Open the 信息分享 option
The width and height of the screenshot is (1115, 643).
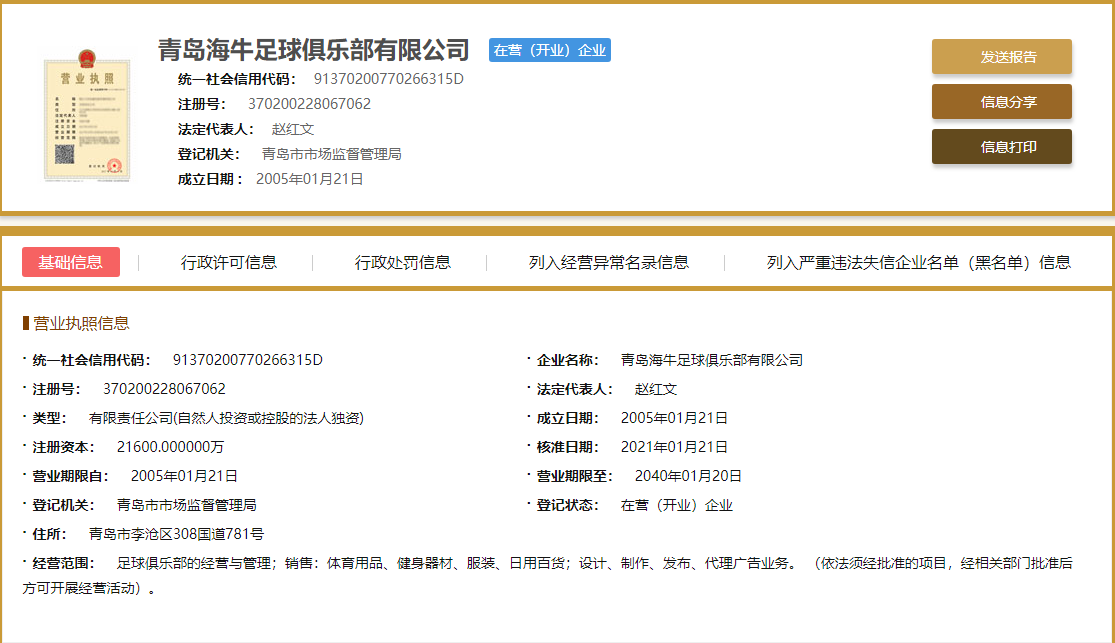[1001, 101]
